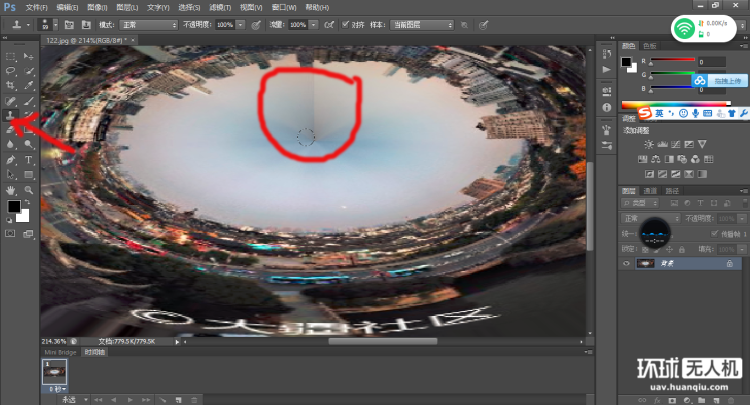Screen dimensions: 750x405
Task: Select the Hand tool
Action: click(11, 189)
